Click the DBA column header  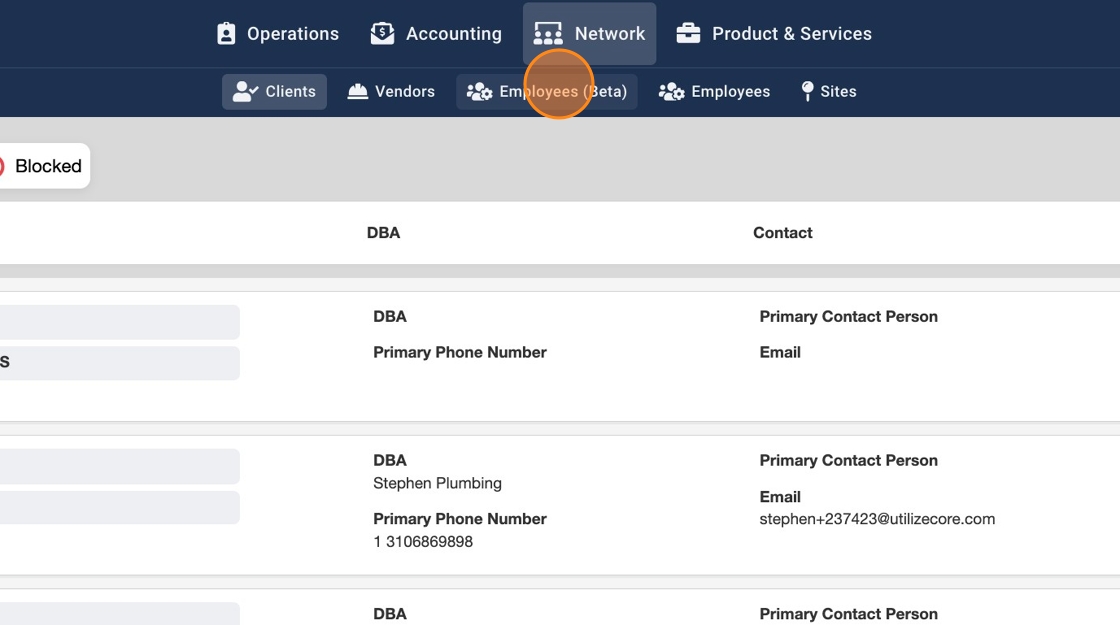[x=383, y=233]
